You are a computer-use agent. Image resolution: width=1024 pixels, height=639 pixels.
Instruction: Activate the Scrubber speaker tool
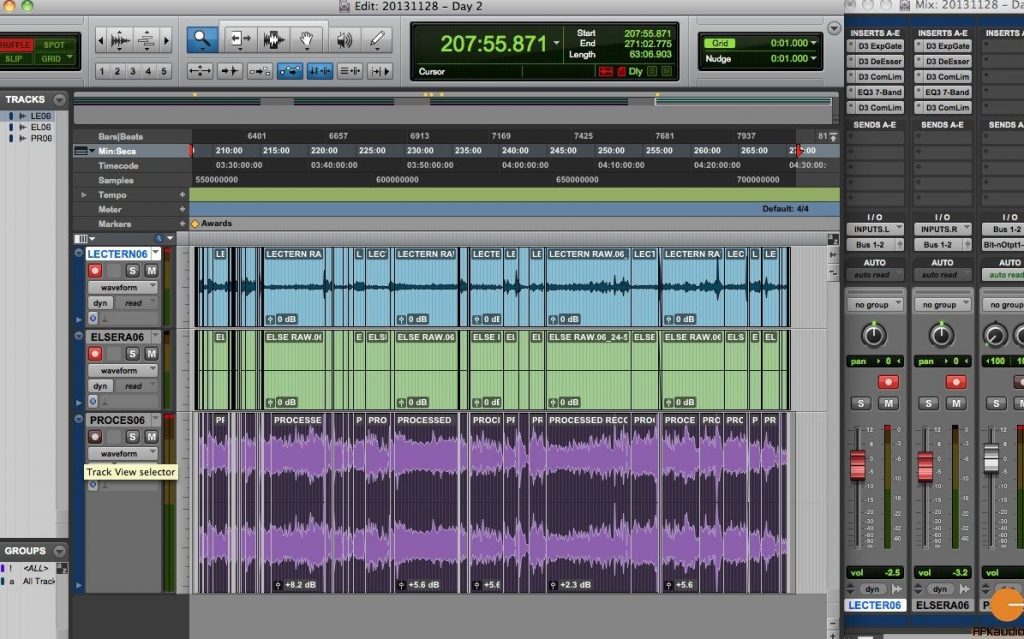344,40
